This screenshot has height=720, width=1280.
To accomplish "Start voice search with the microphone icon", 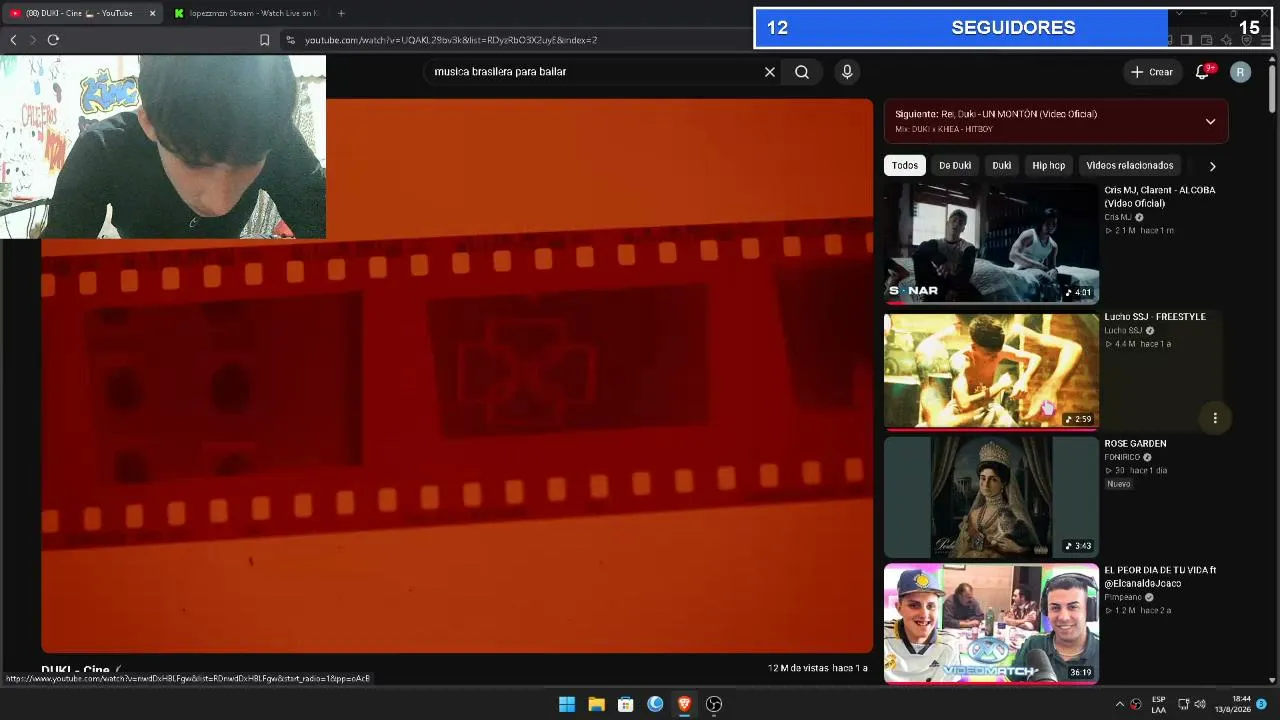I will tap(847, 72).
